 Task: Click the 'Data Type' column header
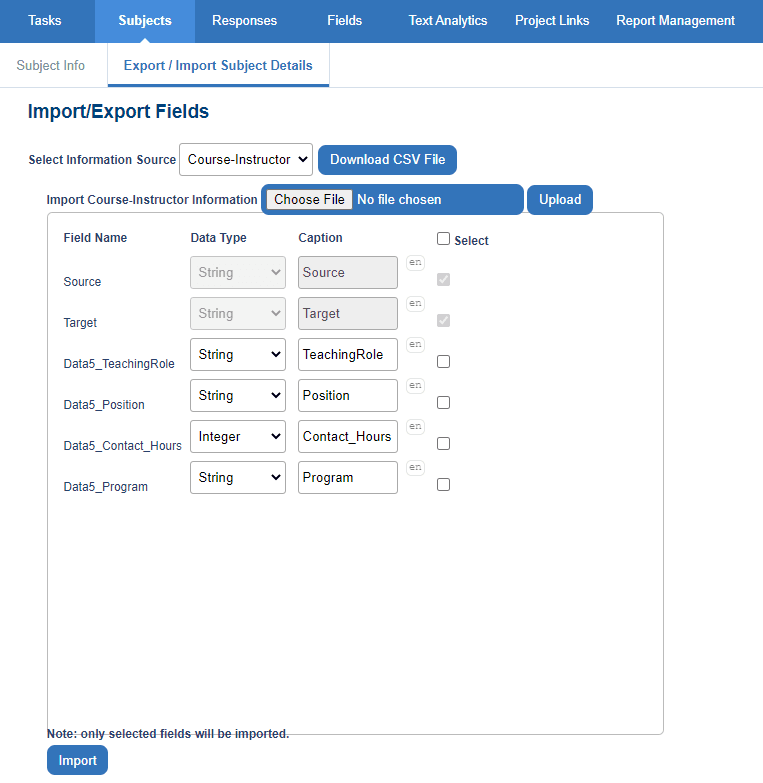point(218,238)
